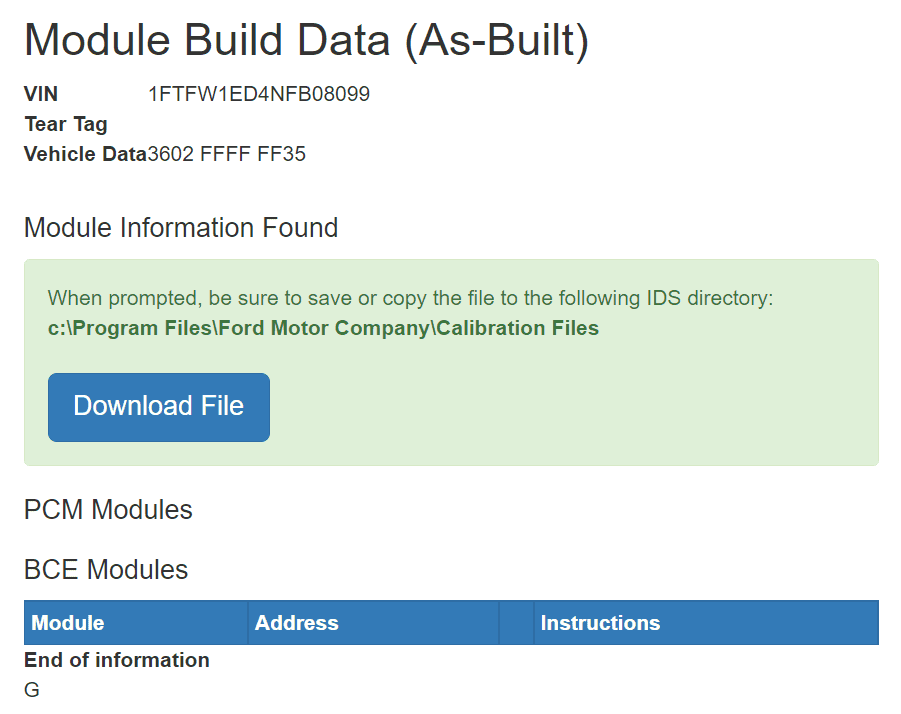Click the BCE Modules section heading

tap(106, 570)
